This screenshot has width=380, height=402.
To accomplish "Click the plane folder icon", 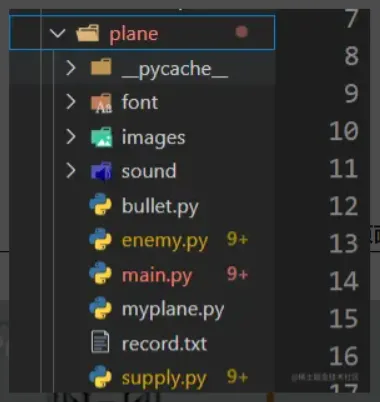I will [x=88, y=33].
